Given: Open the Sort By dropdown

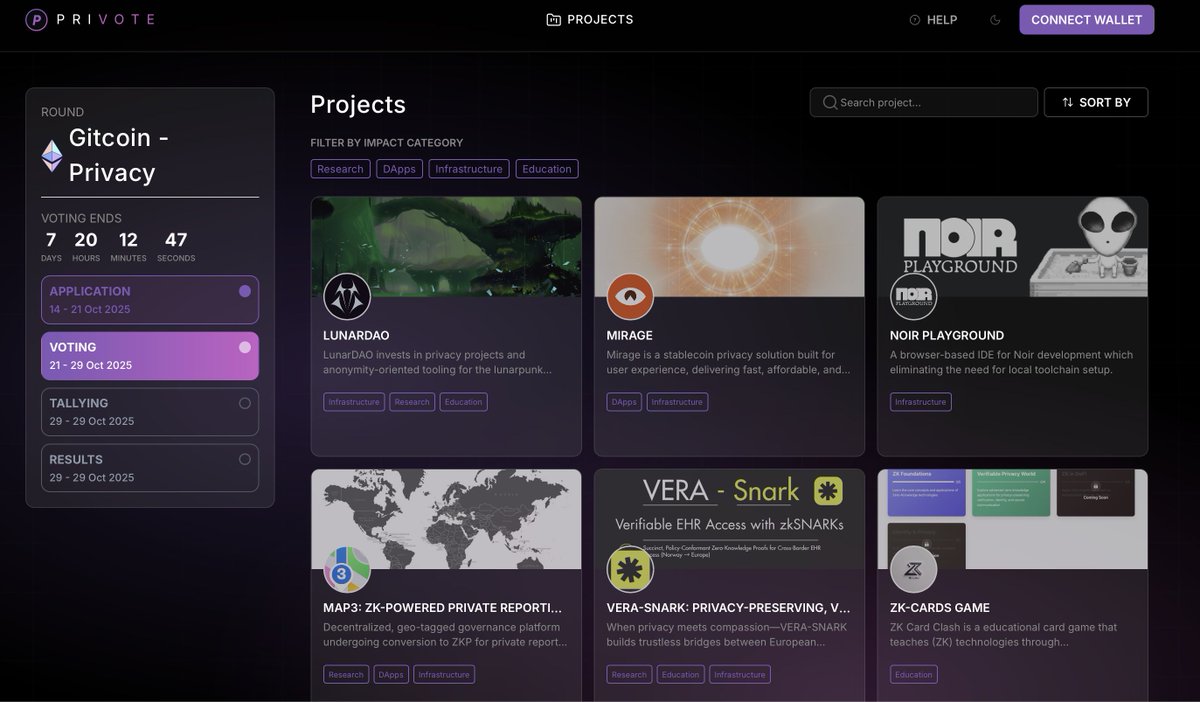Looking at the screenshot, I should 1096,102.
